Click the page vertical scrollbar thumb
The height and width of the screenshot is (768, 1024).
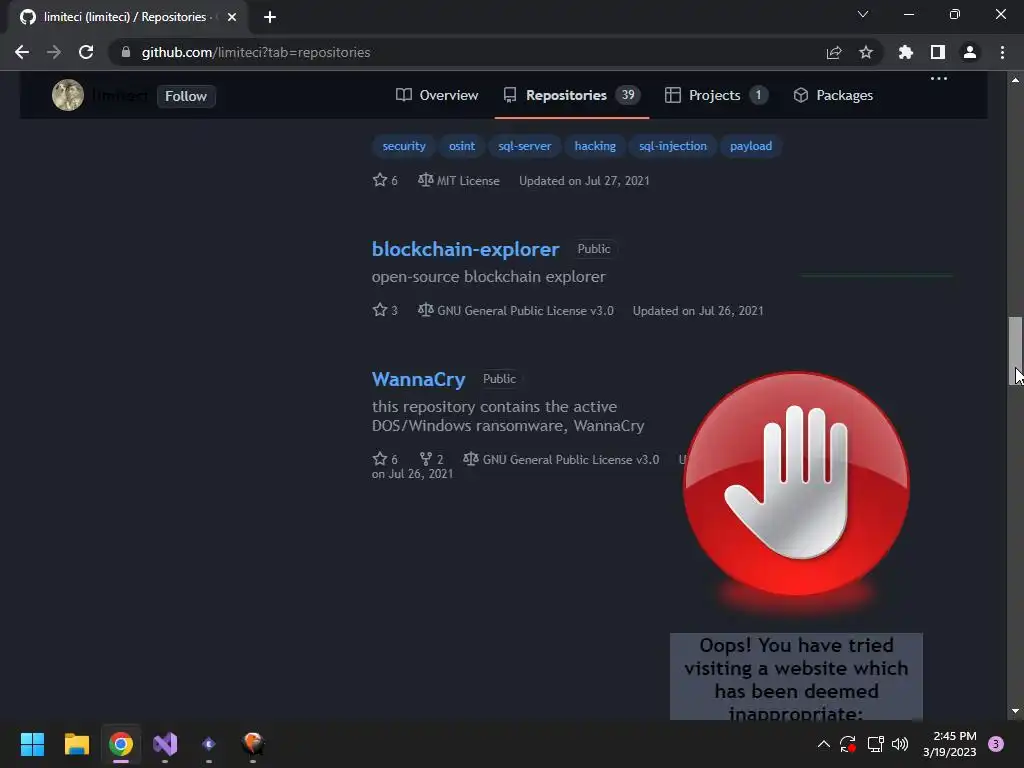(1015, 351)
